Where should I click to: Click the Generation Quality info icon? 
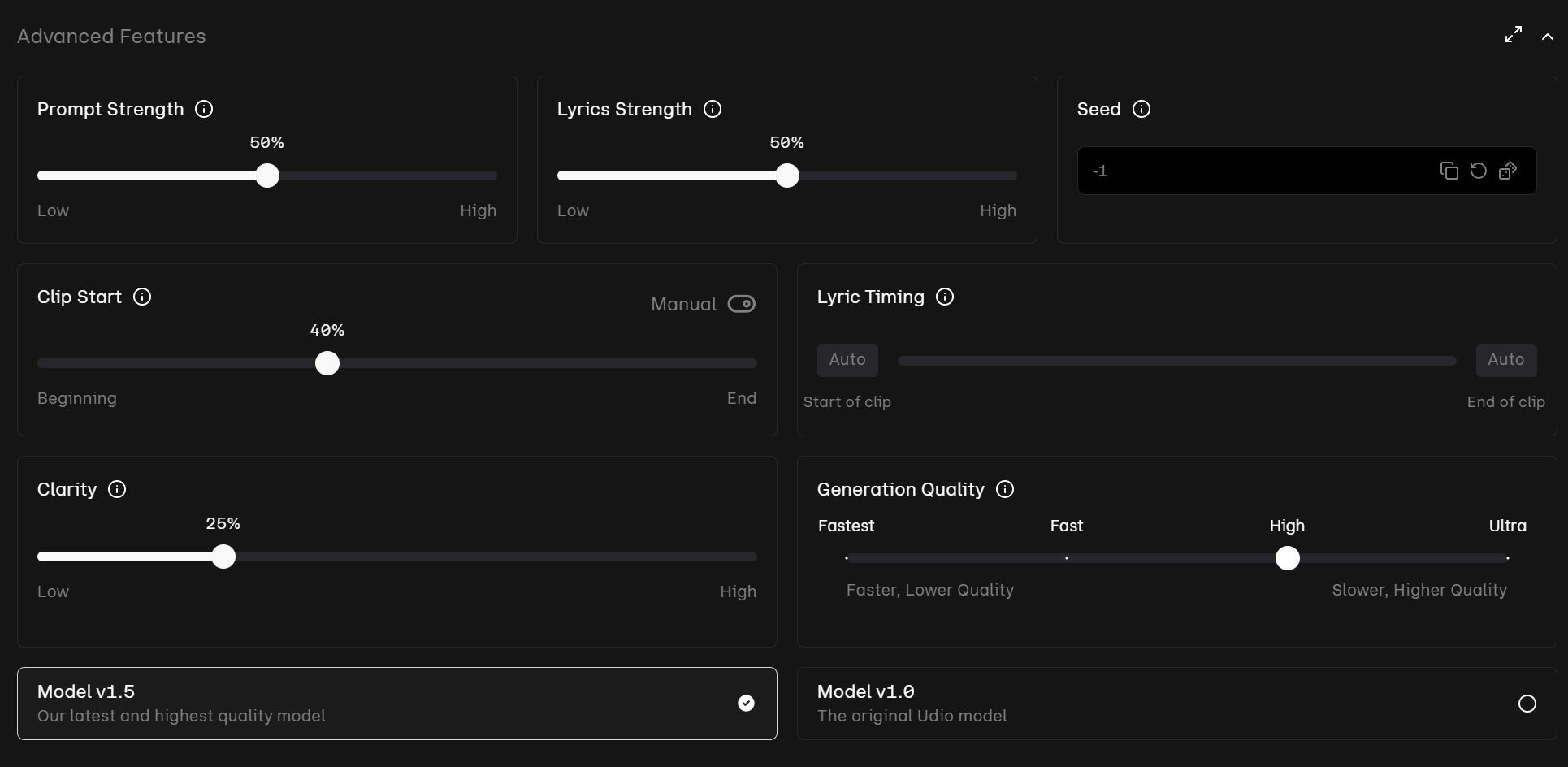click(x=1005, y=489)
